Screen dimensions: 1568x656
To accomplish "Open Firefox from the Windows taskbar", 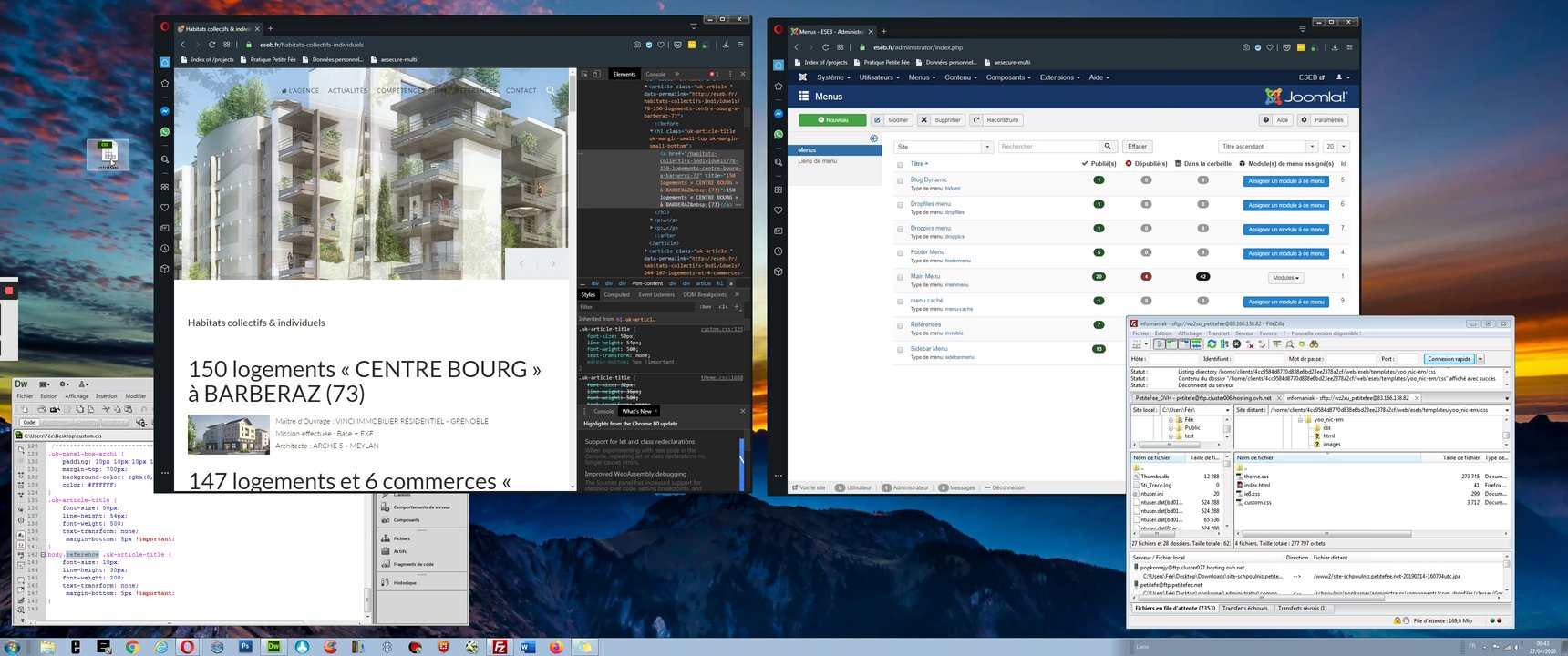I will 556,646.
